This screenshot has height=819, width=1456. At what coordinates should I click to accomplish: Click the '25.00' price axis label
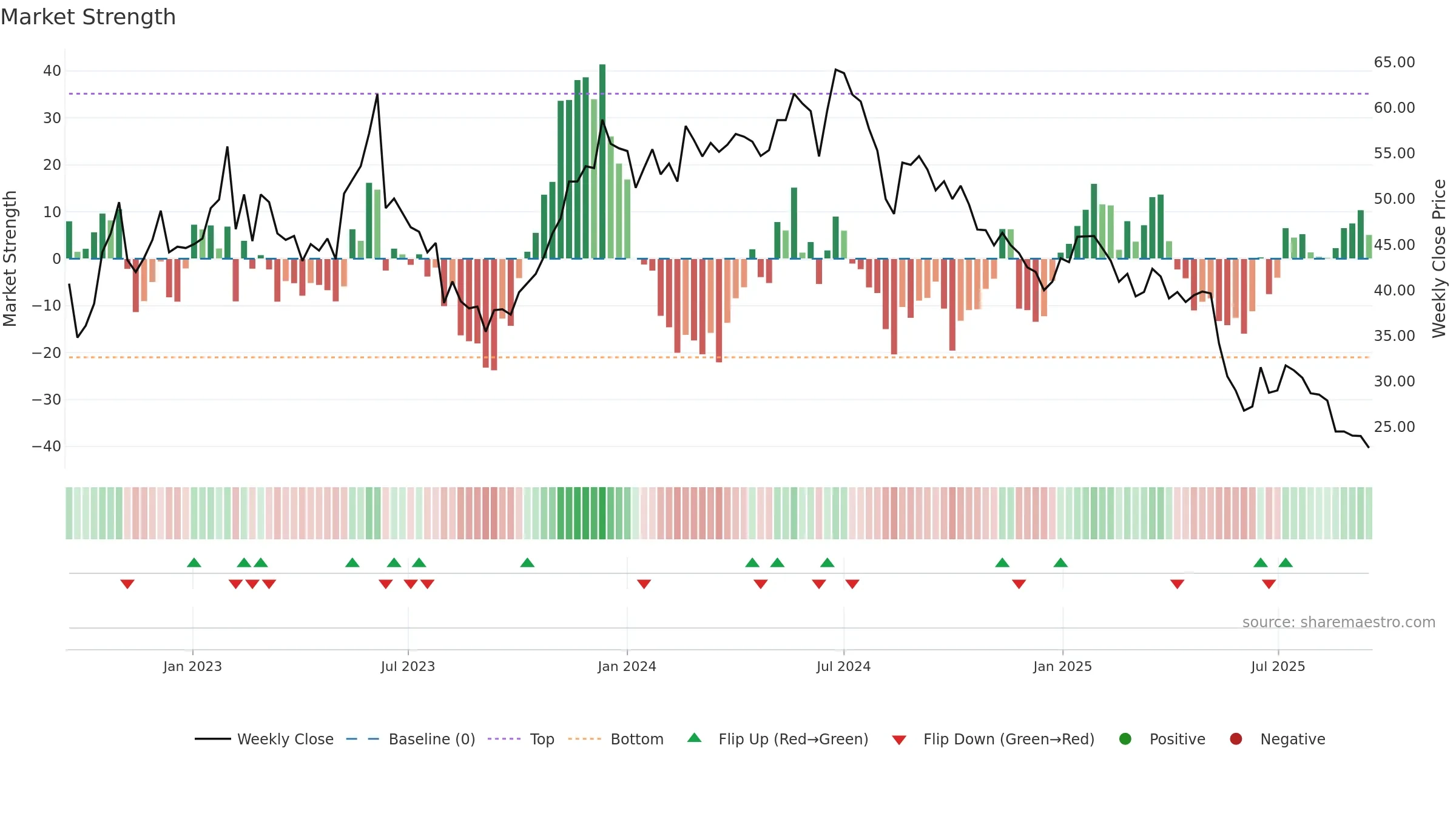pyautogui.click(x=1394, y=427)
